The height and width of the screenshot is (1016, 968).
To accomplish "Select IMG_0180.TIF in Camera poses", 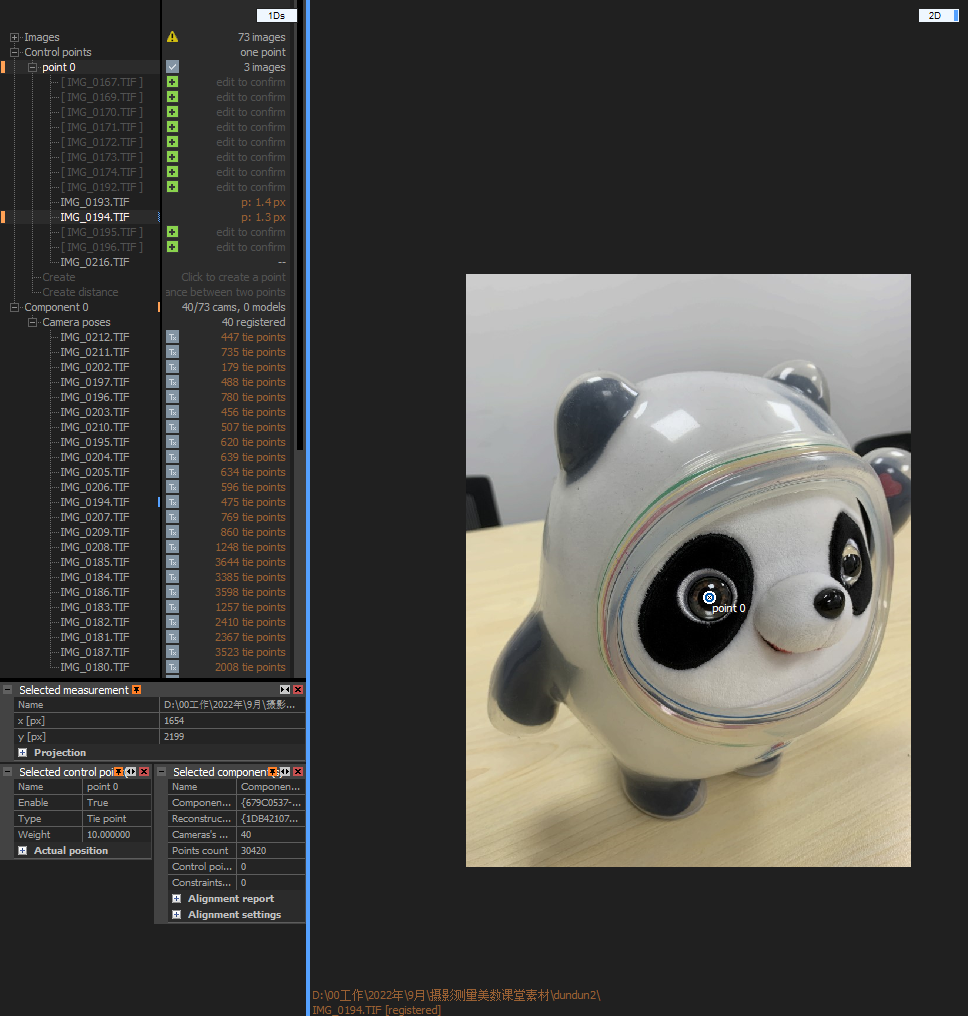I will tap(95, 667).
